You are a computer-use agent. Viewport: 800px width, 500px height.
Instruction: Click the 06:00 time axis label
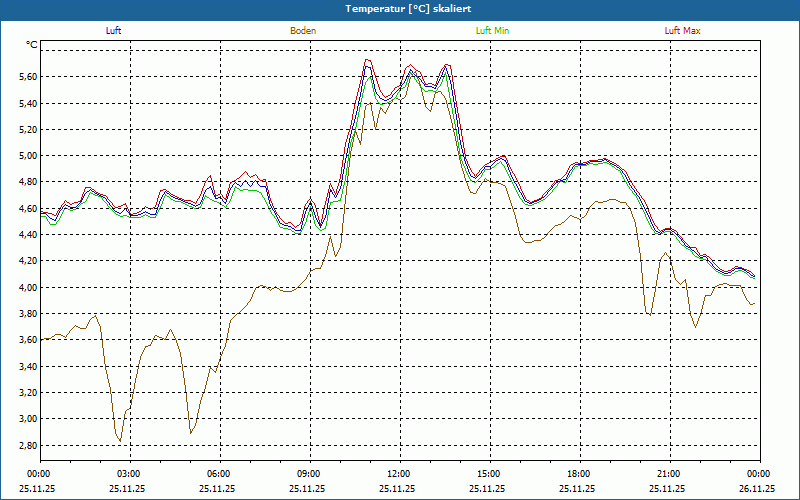[x=218, y=474]
